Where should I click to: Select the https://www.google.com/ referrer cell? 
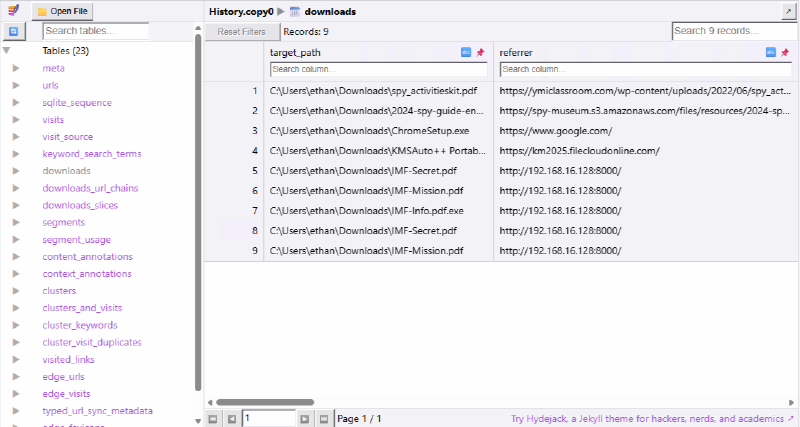646,131
